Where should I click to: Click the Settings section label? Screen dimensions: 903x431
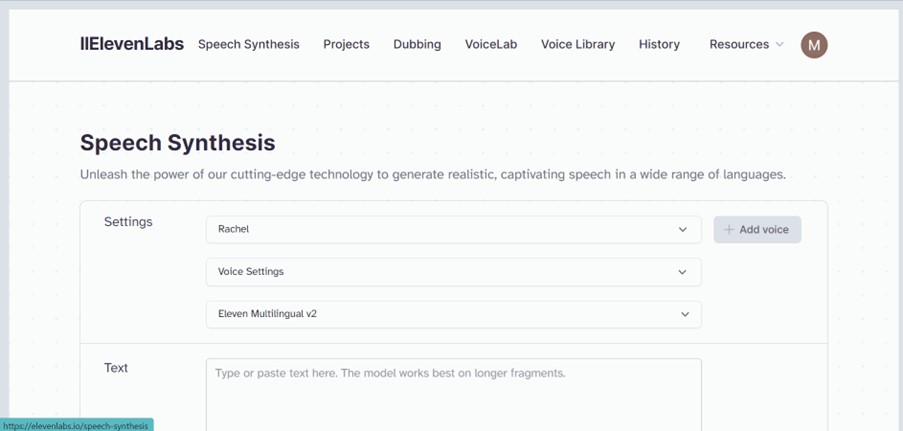point(128,222)
